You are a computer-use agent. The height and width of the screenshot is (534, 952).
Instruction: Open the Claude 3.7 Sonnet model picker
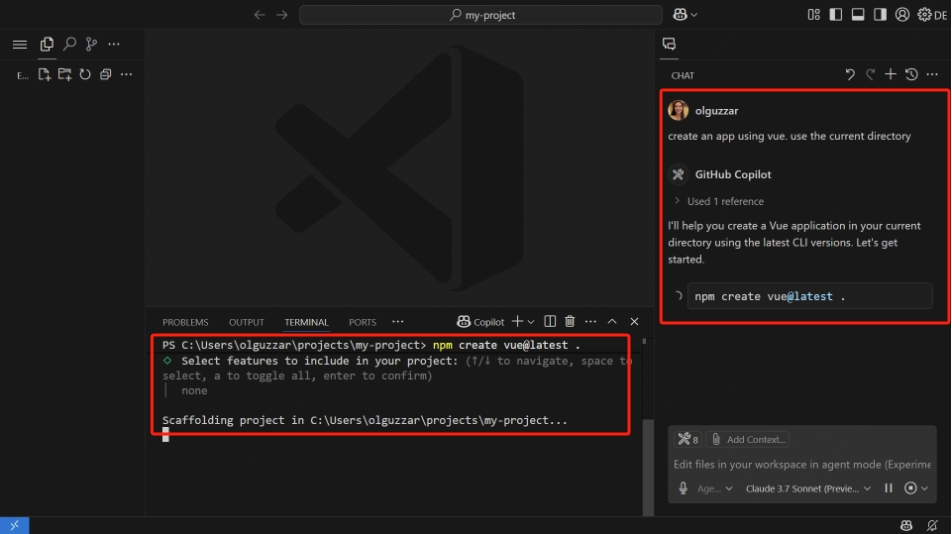[x=808, y=488]
